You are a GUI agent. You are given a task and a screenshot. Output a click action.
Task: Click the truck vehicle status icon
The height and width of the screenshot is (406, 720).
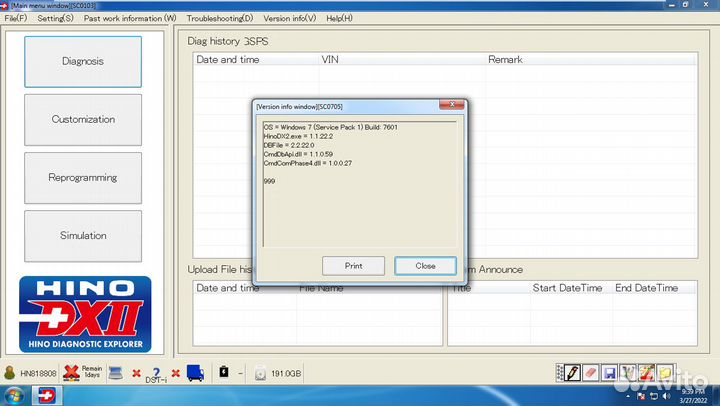tap(195, 372)
